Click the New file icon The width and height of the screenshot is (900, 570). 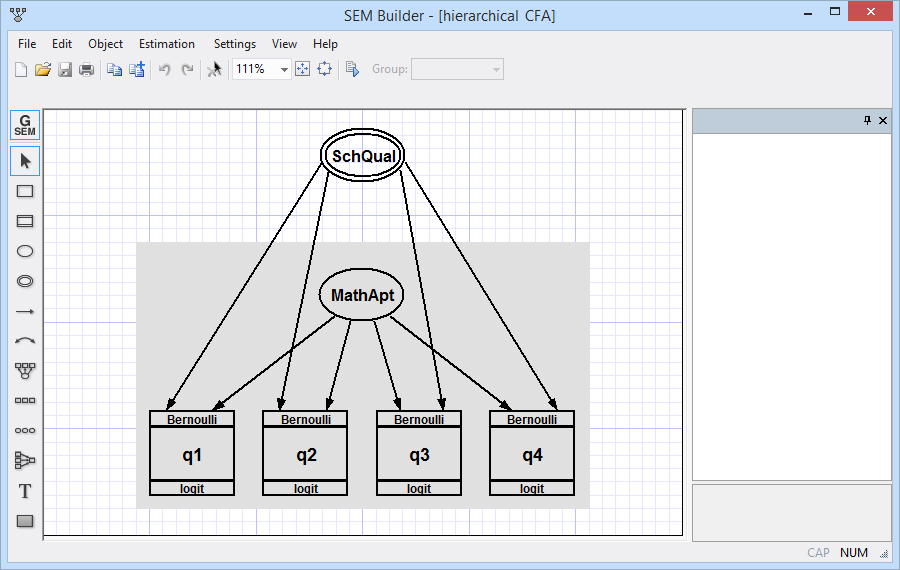(21, 69)
